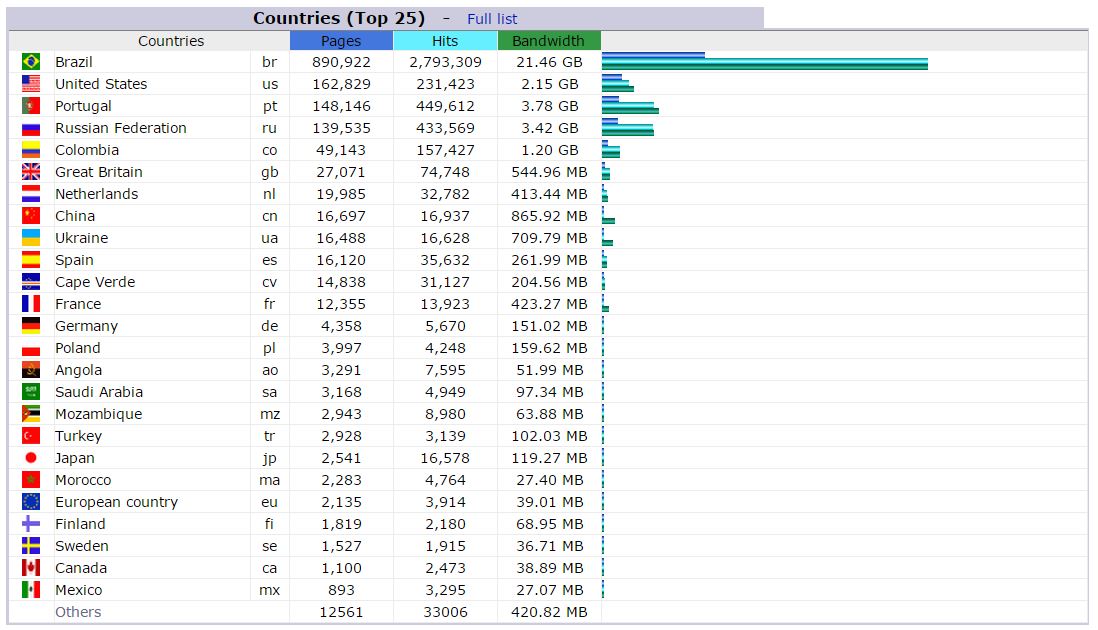This screenshot has width=1098, height=630.
Task: Click the blue Pages column header
Action: (x=341, y=41)
